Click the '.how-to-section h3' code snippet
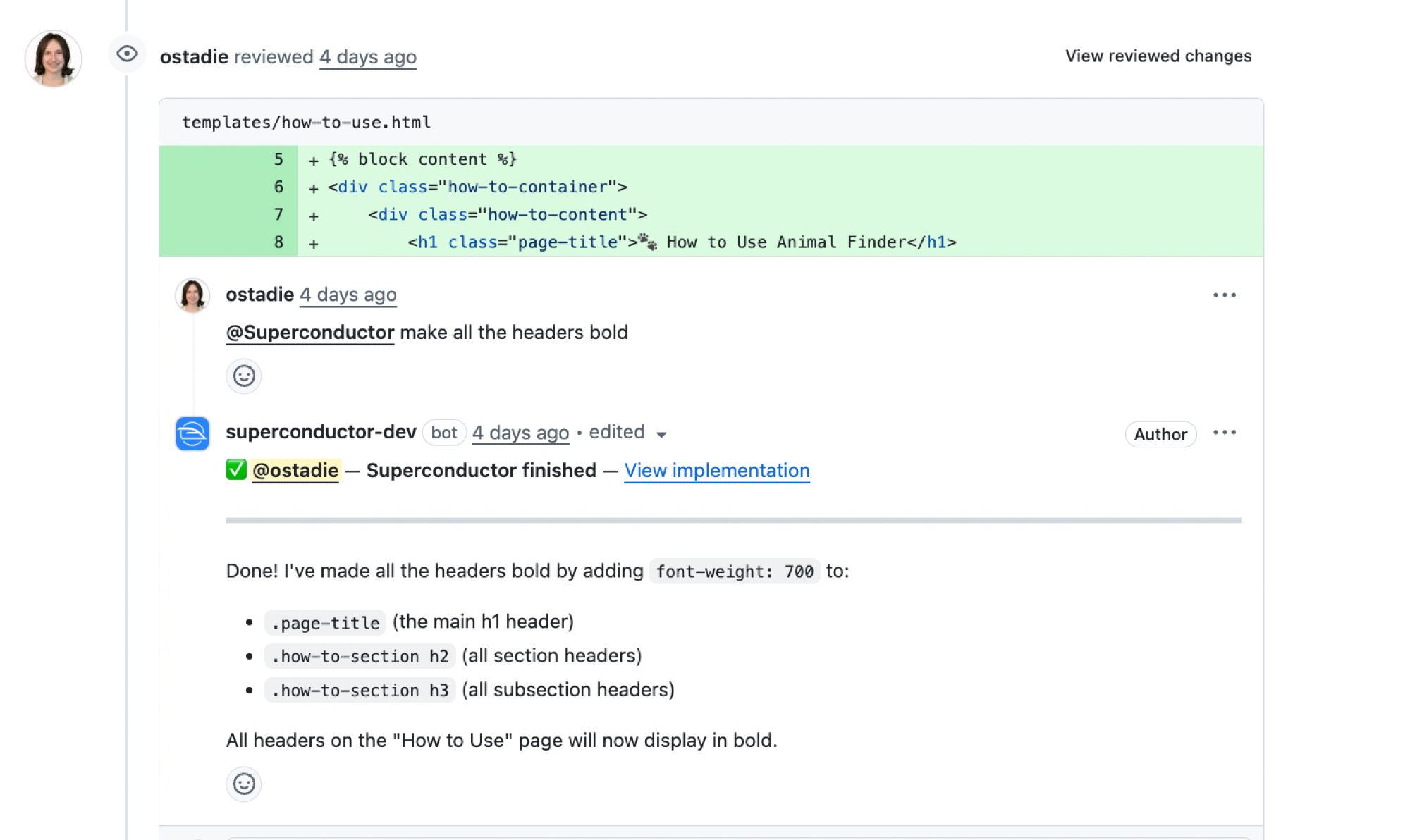 point(360,690)
